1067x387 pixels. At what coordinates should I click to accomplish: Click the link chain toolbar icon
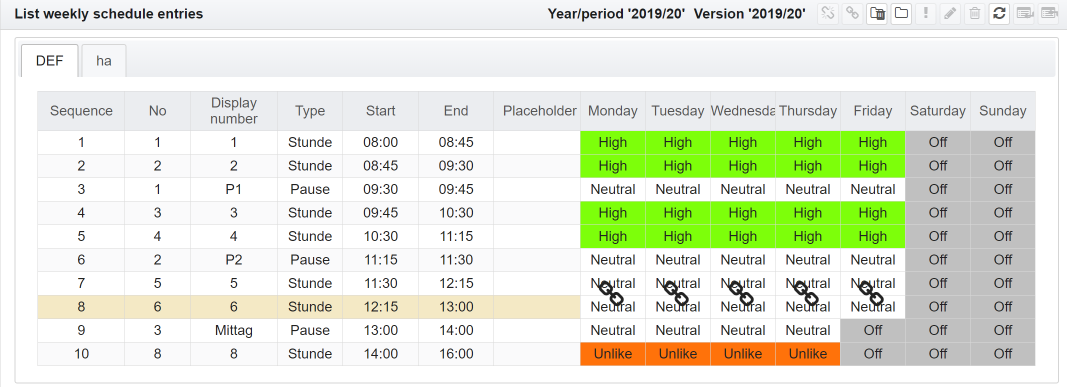[x=852, y=14]
